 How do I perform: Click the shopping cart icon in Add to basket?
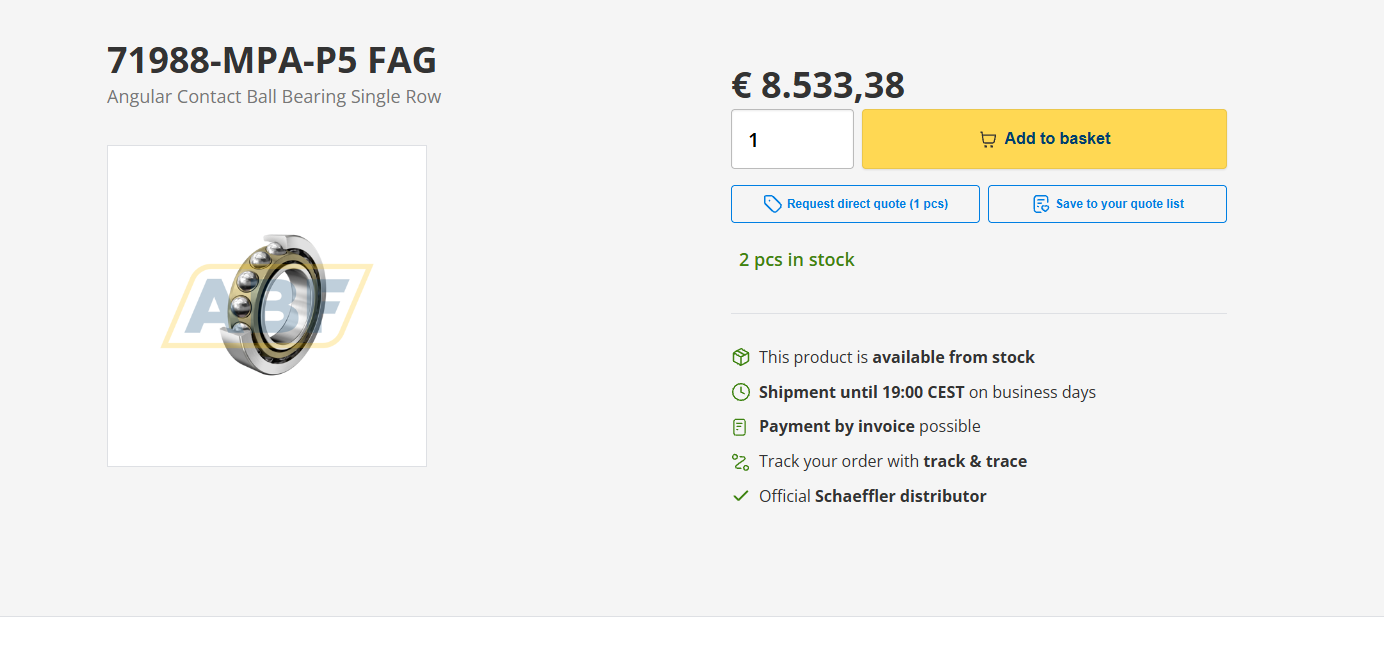988,139
